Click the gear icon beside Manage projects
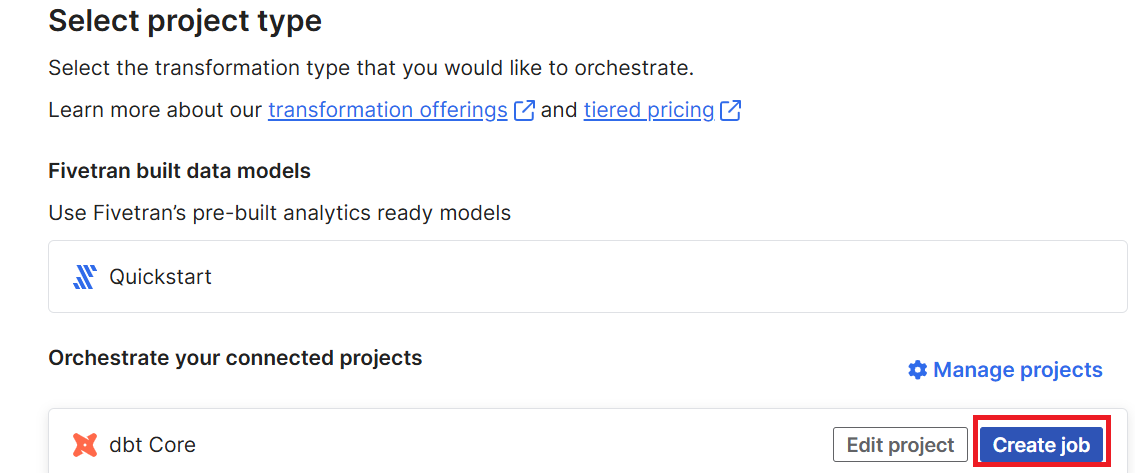This screenshot has height=473, width=1135. tap(917, 370)
